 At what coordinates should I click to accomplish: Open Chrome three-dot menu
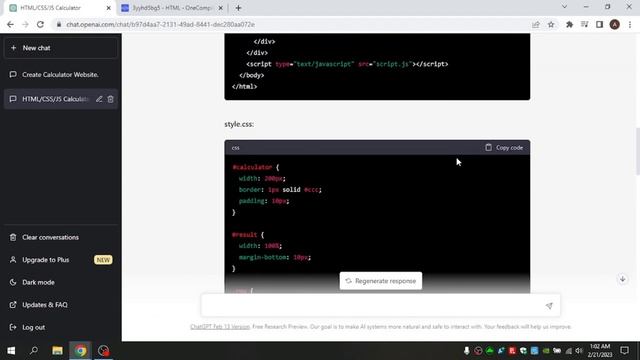point(630,24)
